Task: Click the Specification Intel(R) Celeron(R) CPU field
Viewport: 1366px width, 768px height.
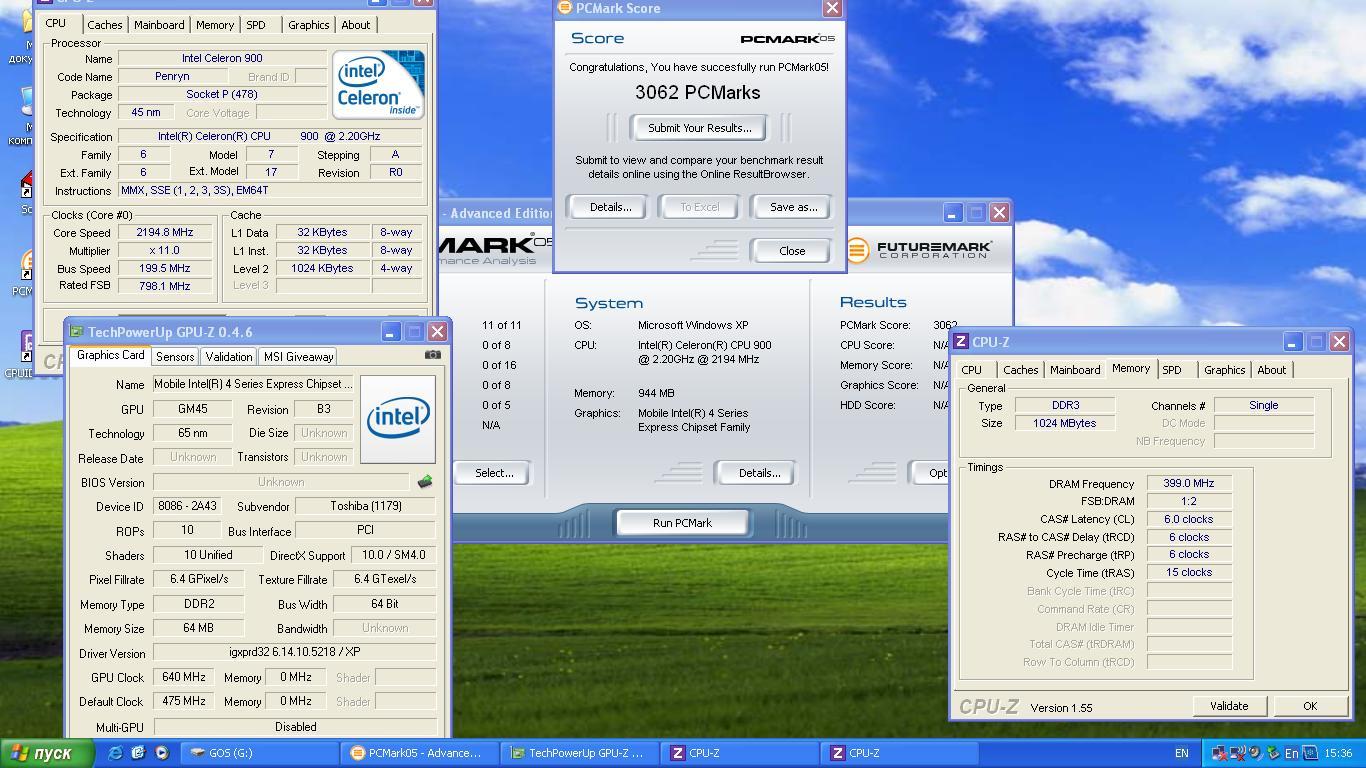Action: (x=269, y=136)
